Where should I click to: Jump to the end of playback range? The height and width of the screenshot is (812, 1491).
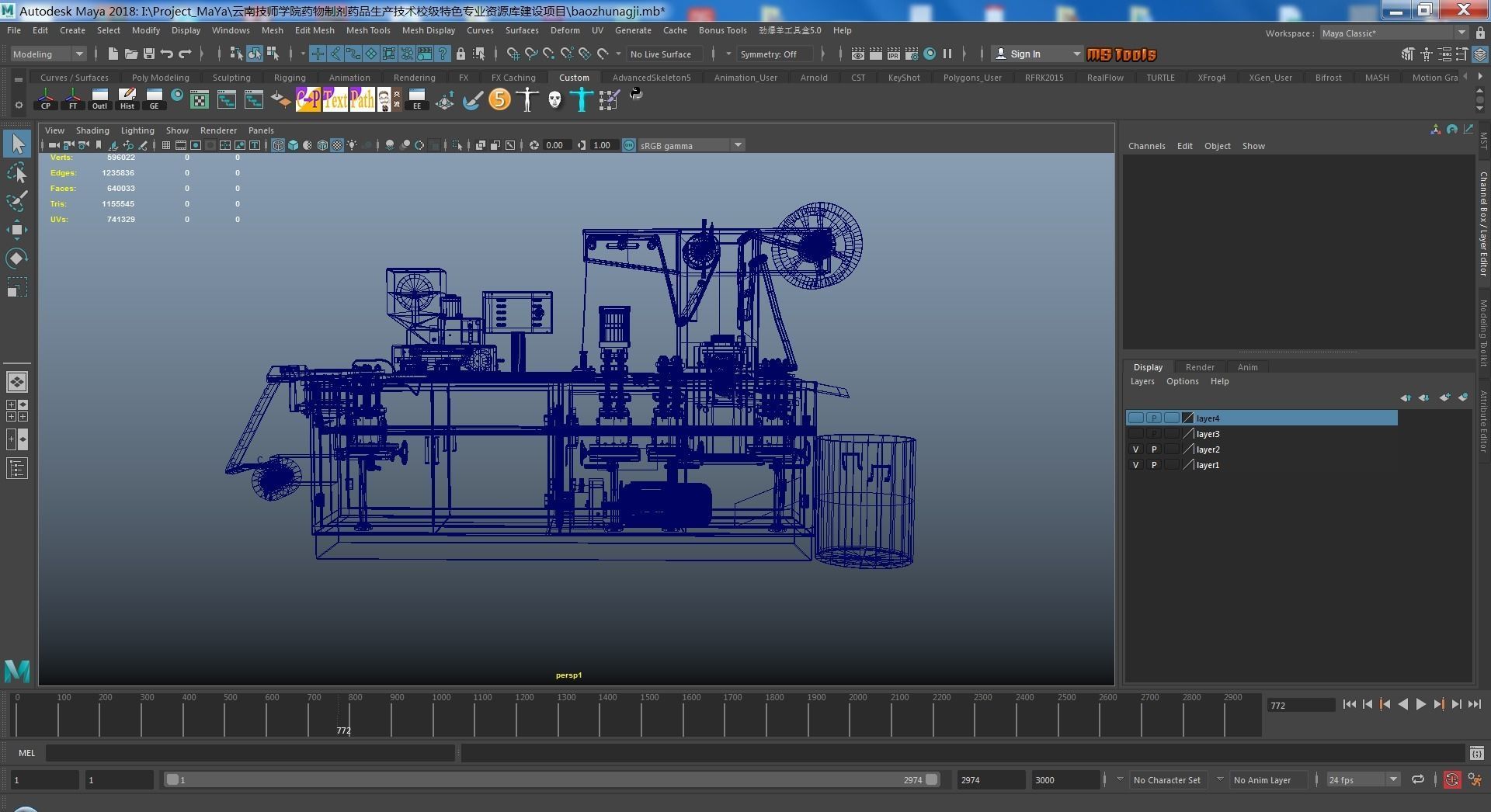pyautogui.click(x=1474, y=704)
